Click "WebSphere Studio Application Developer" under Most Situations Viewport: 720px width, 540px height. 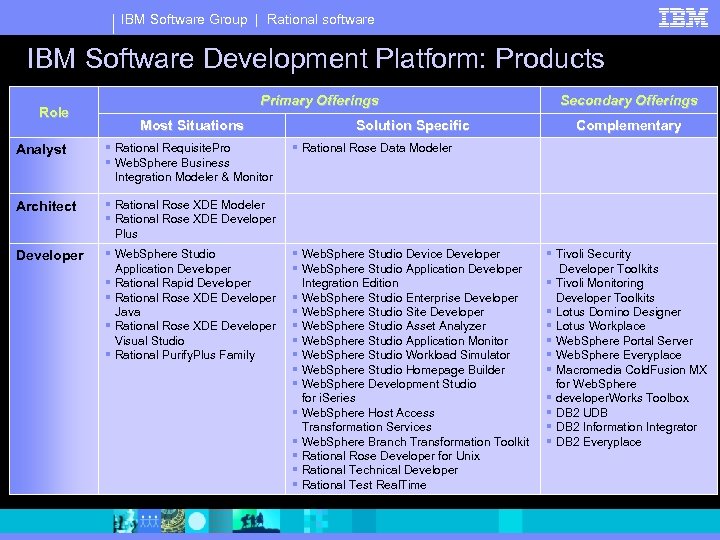(x=173, y=261)
